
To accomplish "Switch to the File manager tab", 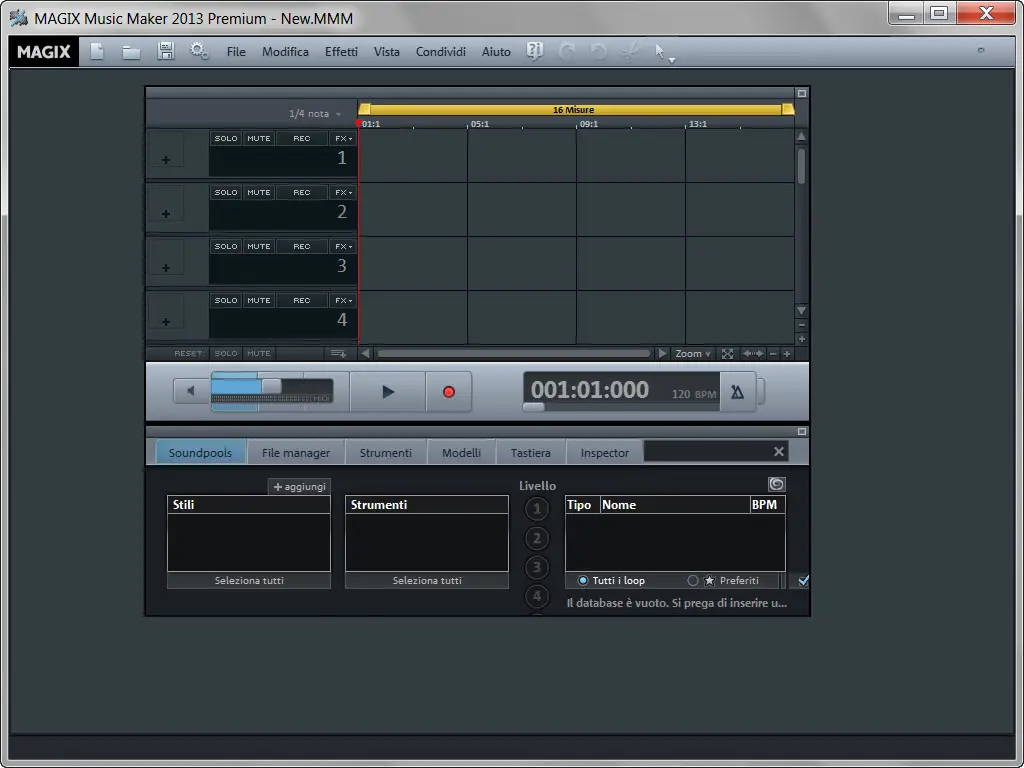I will click(296, 452).
